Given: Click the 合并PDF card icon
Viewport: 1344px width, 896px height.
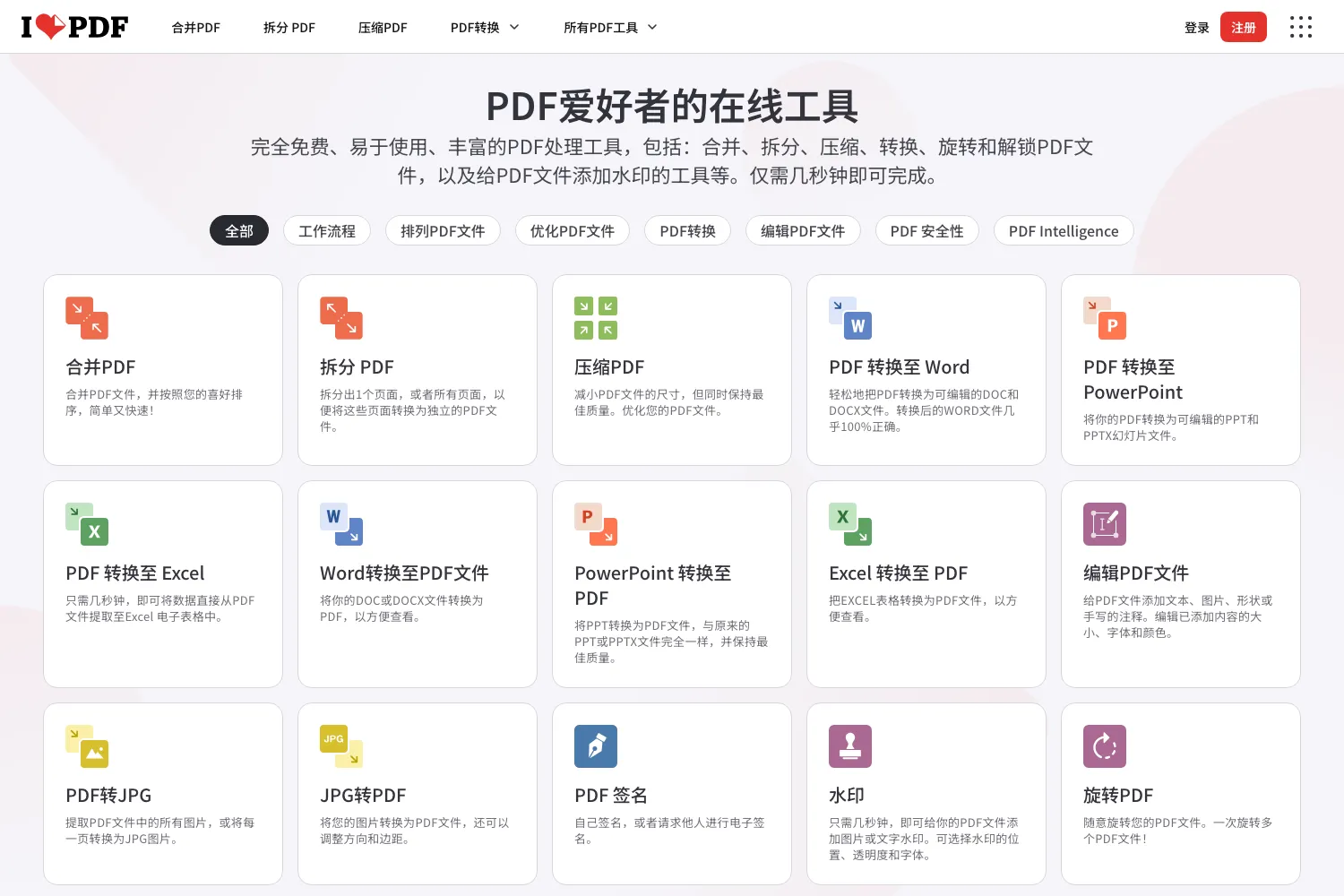Looking at the screenshot, I should (87, 318).
